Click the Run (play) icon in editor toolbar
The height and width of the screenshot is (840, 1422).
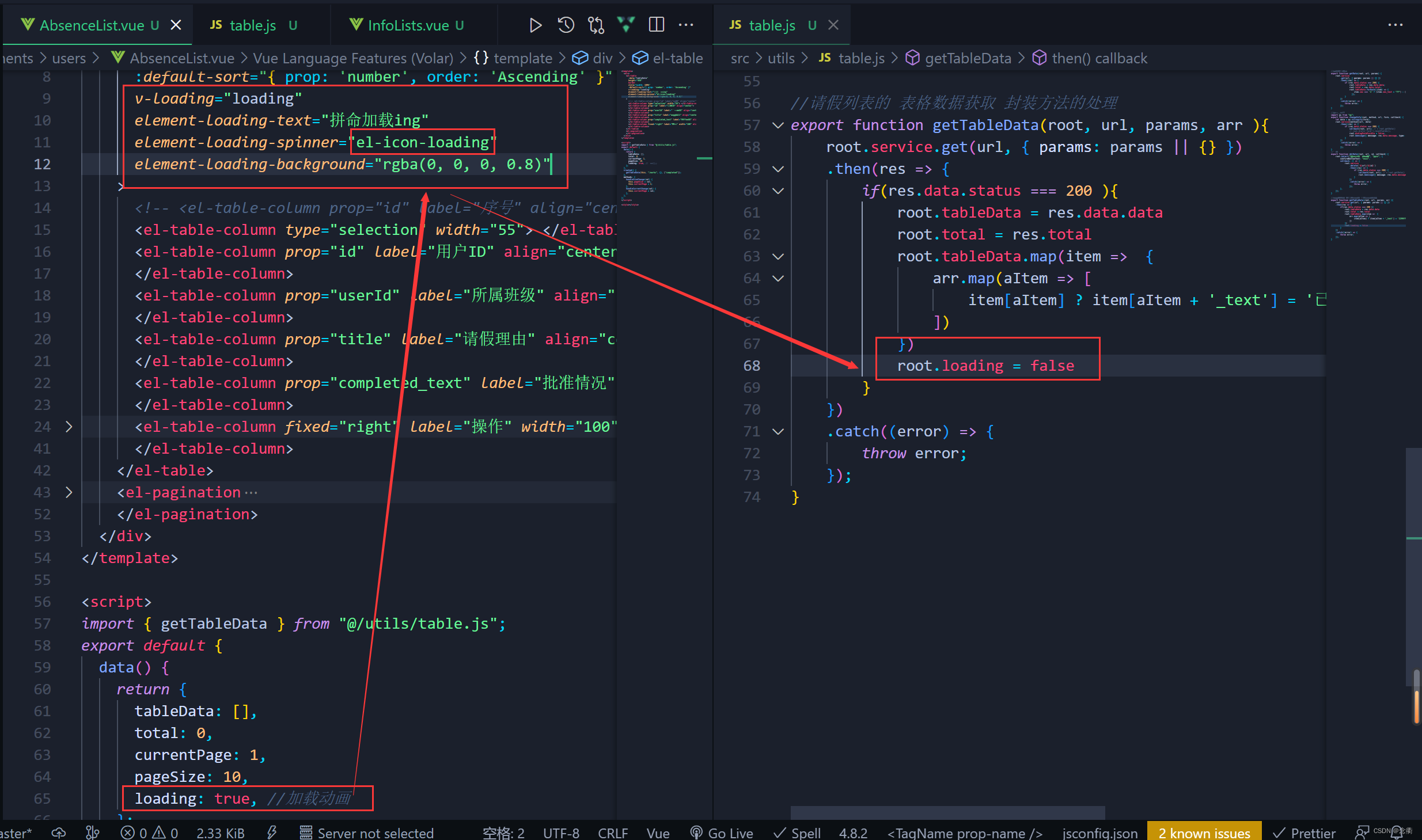point(535,25)
